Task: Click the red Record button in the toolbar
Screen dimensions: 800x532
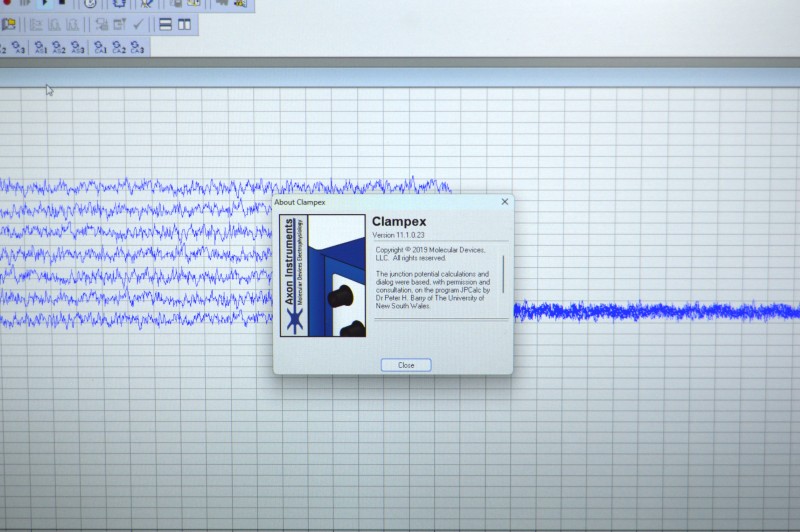Action: point(6,3)
